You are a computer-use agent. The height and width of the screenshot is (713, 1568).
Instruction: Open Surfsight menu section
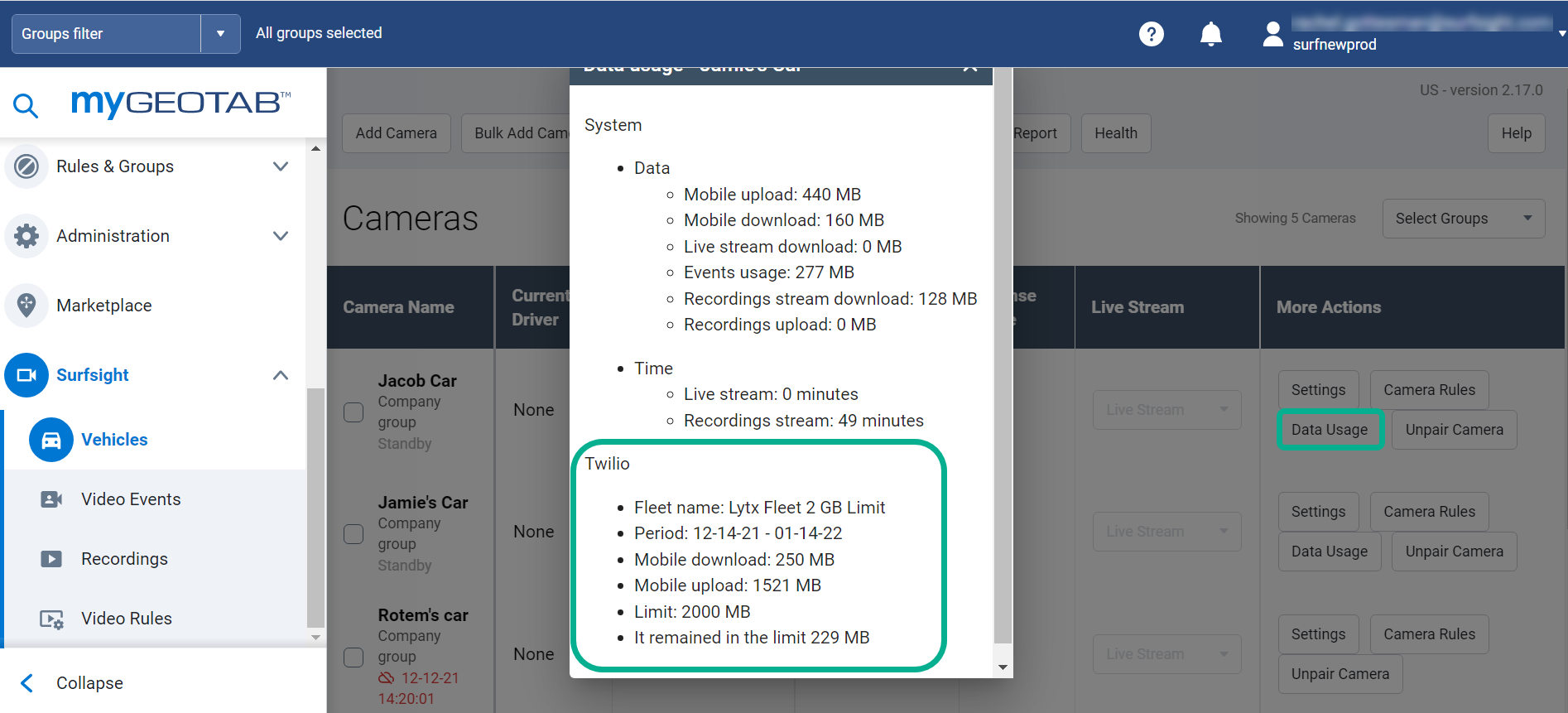[93, 375]
